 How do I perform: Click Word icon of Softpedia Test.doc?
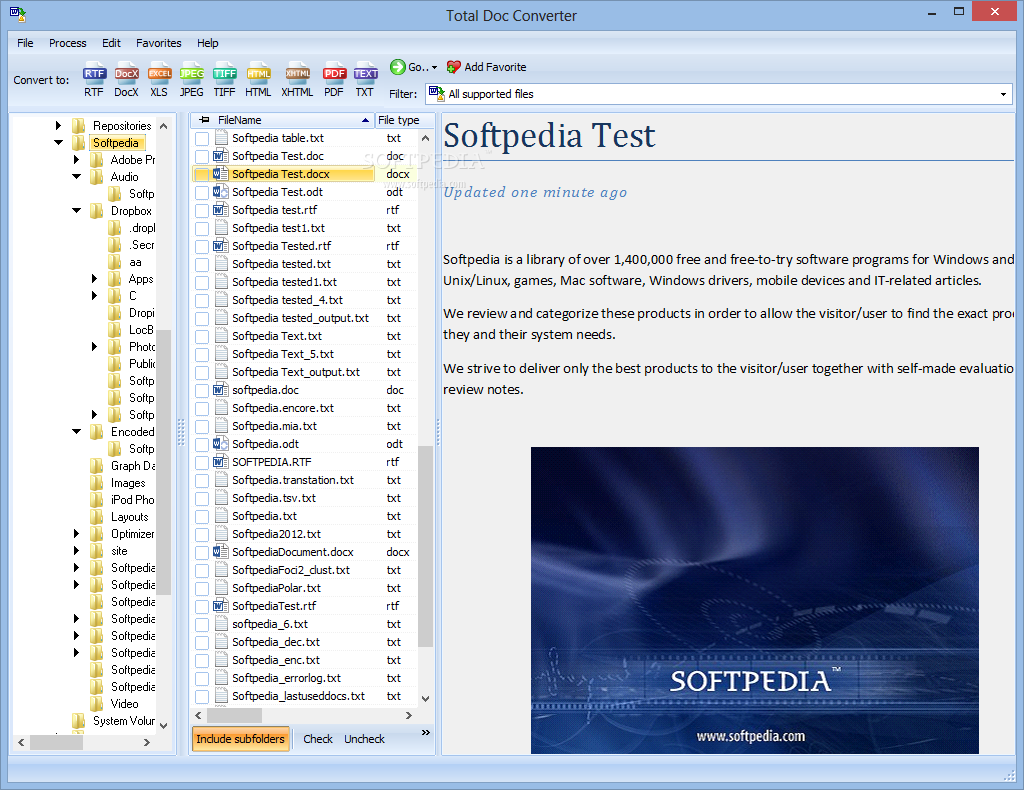point(221,155)
